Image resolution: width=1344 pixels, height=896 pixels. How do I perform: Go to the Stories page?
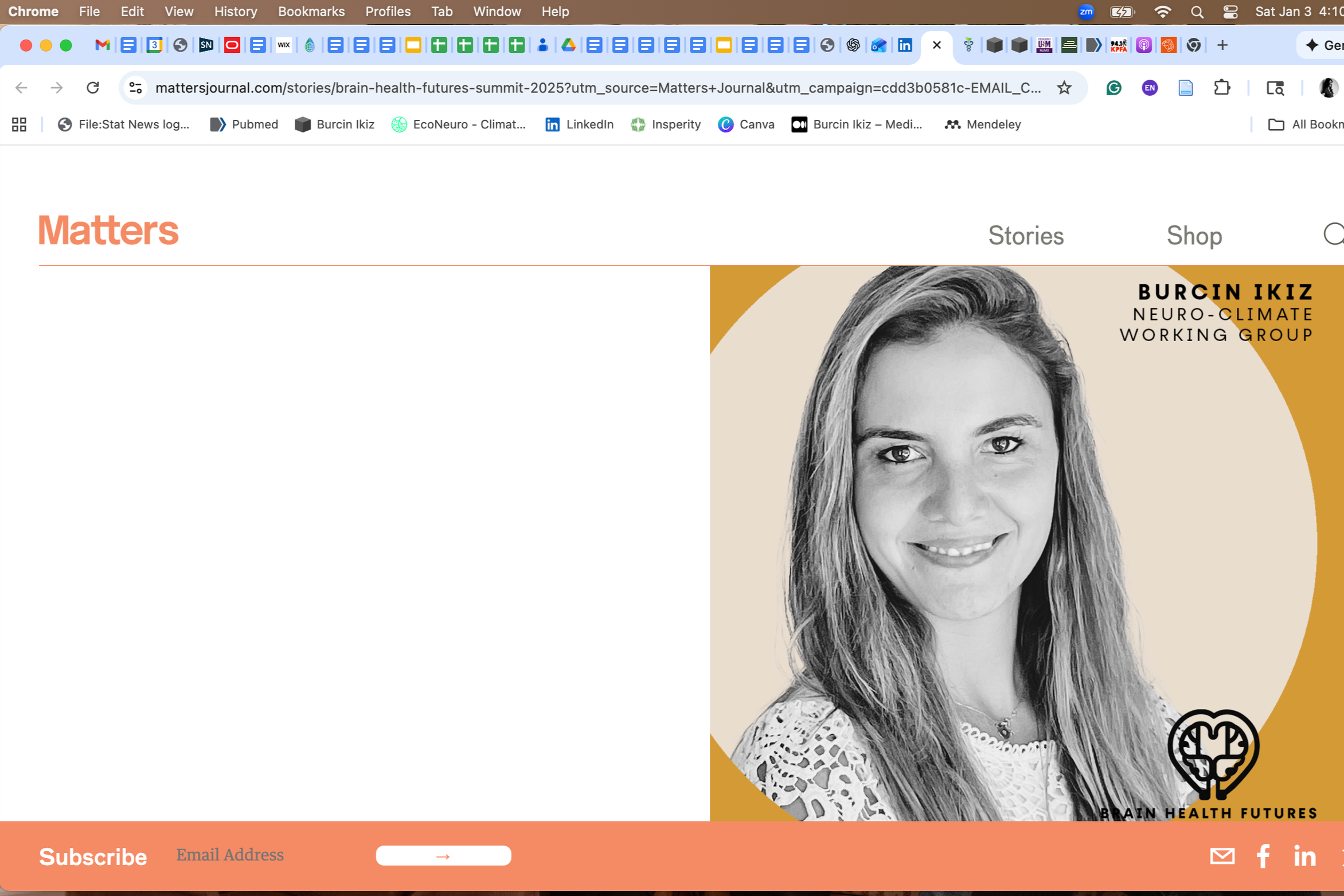1025,236
